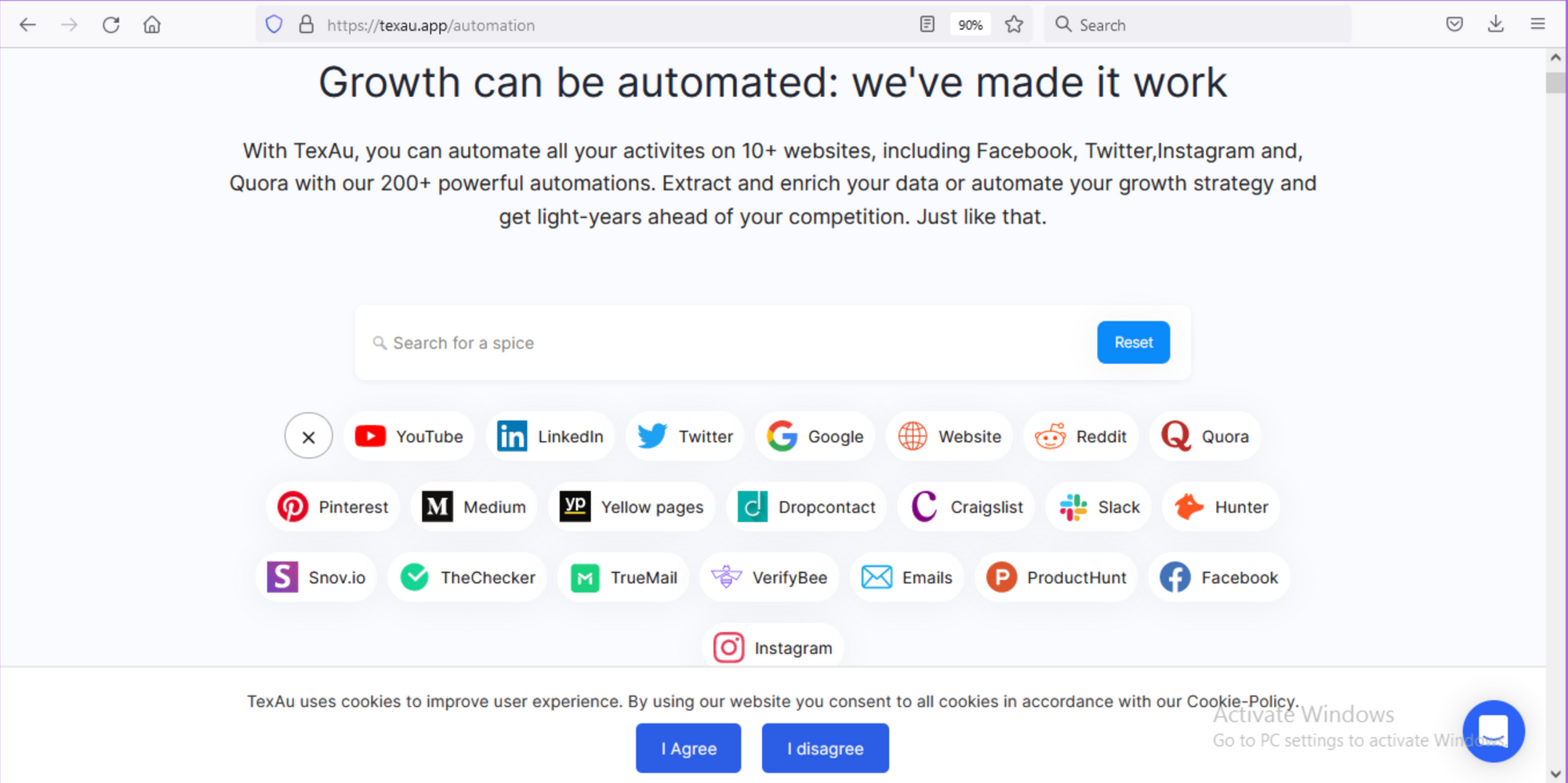Image resolution: width=1568 pixels, height=783 pixels.
Task: Click the Twitter bird icon
Action: coord(652,437)
